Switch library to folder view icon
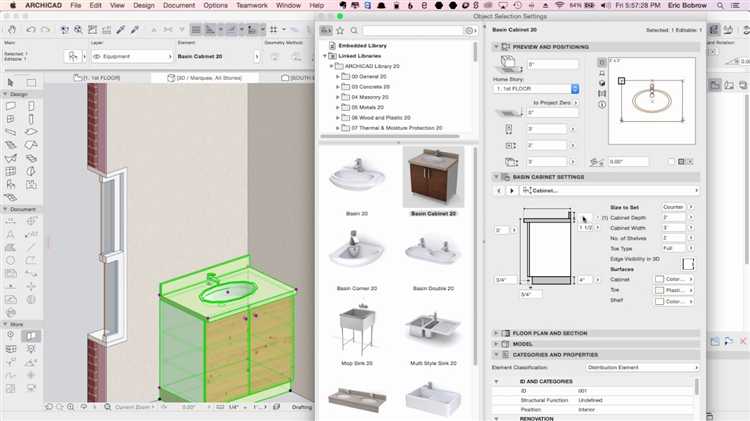This screenshot has width=750, height=421. 326,31
